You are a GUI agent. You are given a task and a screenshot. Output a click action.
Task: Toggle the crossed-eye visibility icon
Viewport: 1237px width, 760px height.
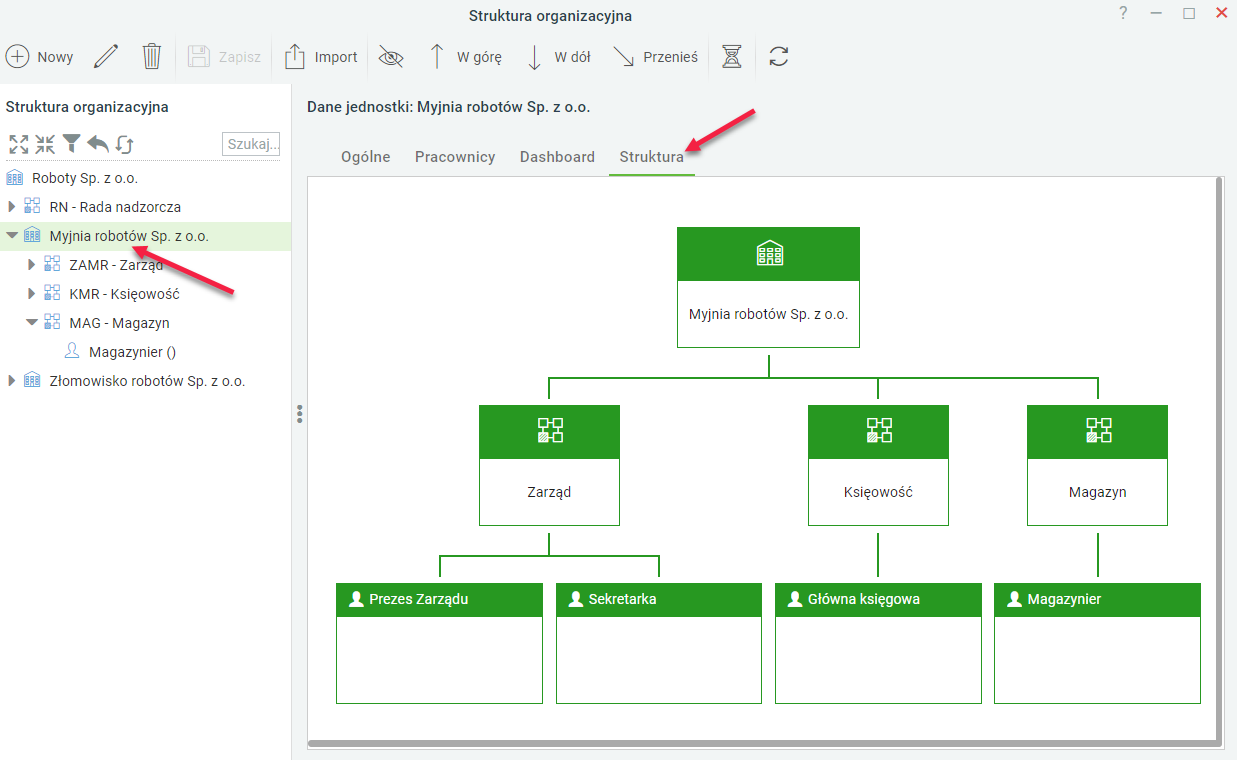391,57
